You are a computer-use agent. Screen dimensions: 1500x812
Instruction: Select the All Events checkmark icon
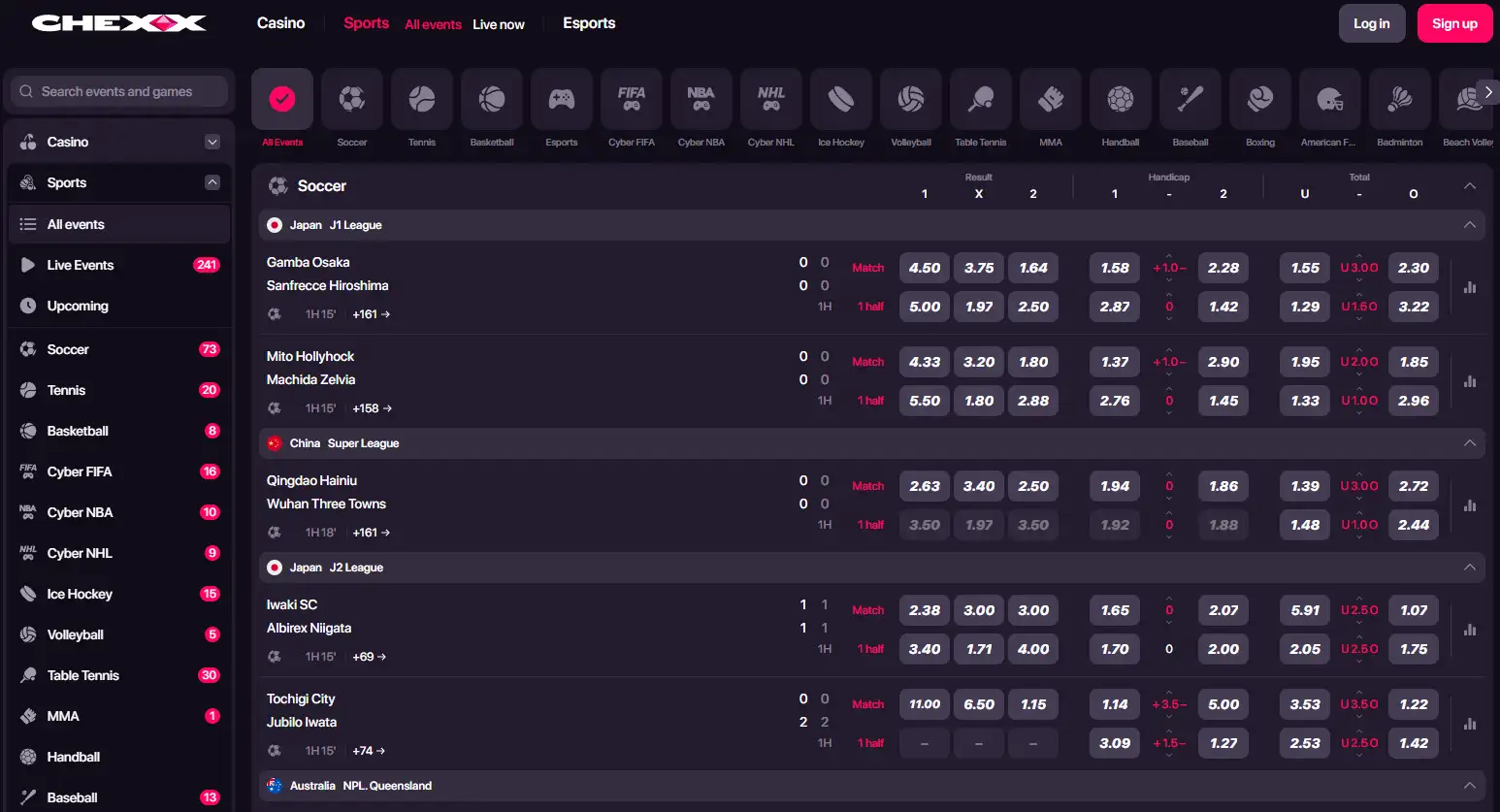[282, 99]
